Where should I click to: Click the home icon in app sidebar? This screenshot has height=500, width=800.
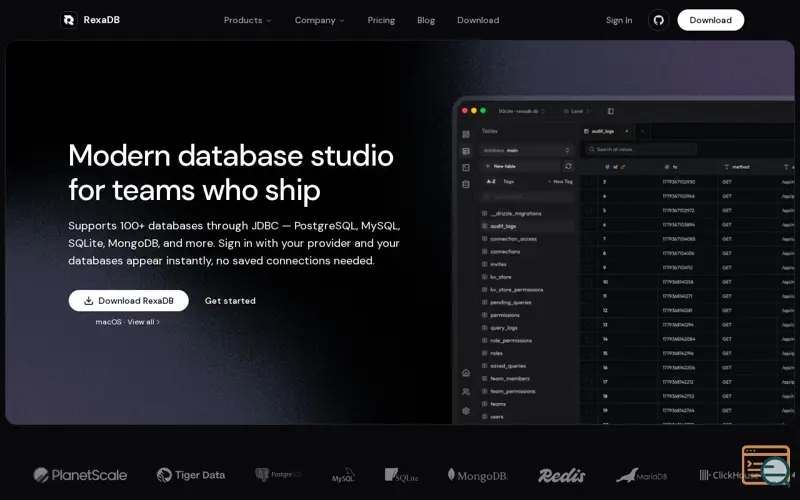(x=466, y=373)
